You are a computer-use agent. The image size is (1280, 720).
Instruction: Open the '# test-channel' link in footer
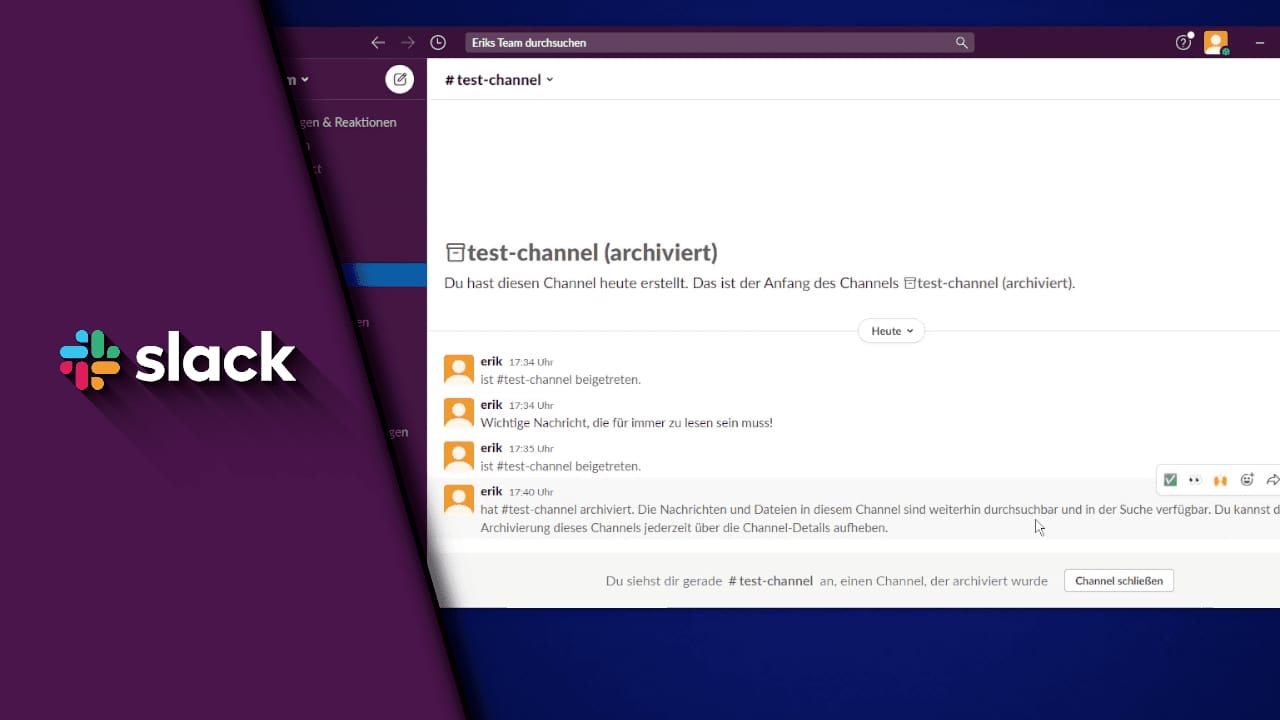point(770,581)
